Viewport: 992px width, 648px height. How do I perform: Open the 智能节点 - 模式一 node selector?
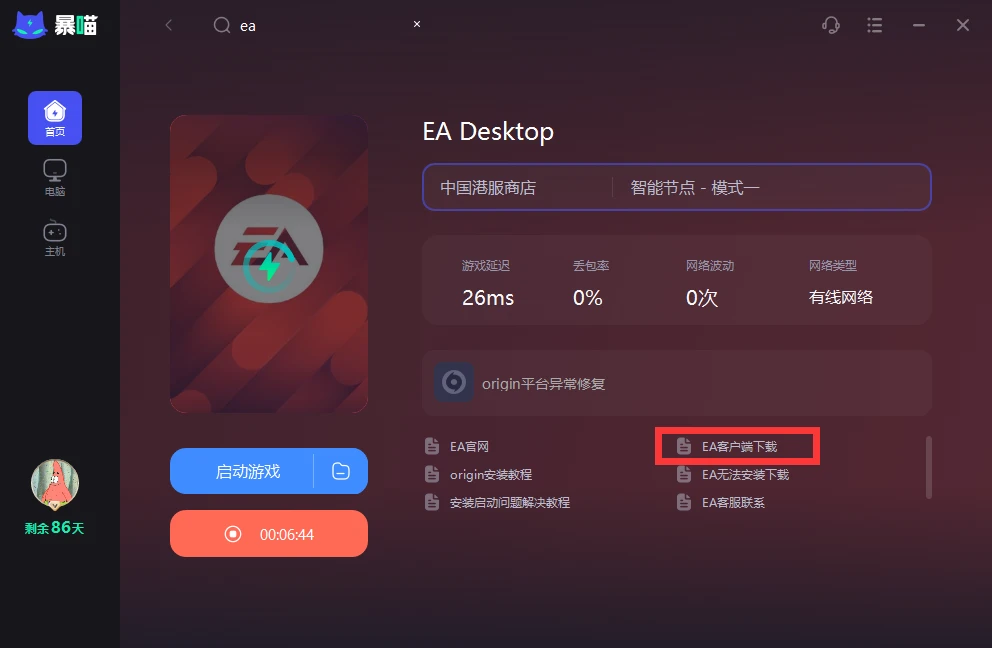coord(772,187)
